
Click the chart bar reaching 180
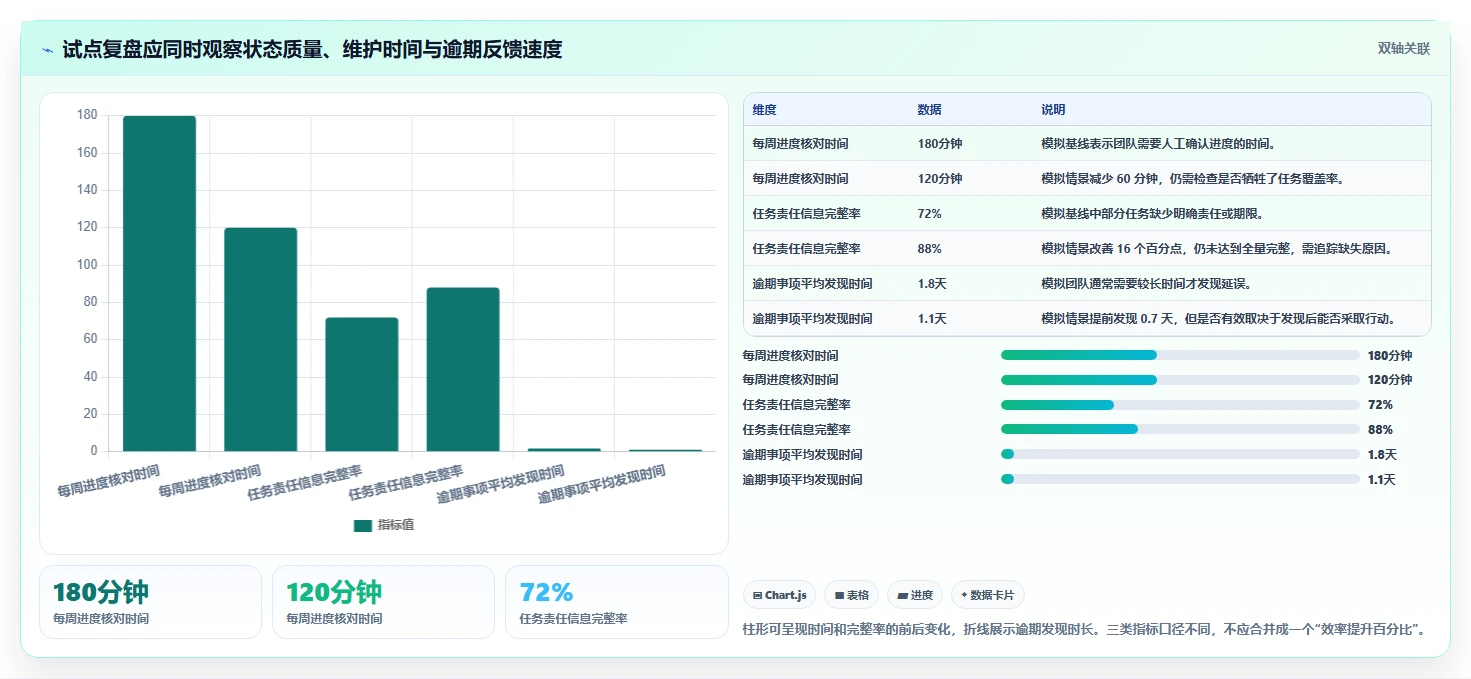coord(159,283)
